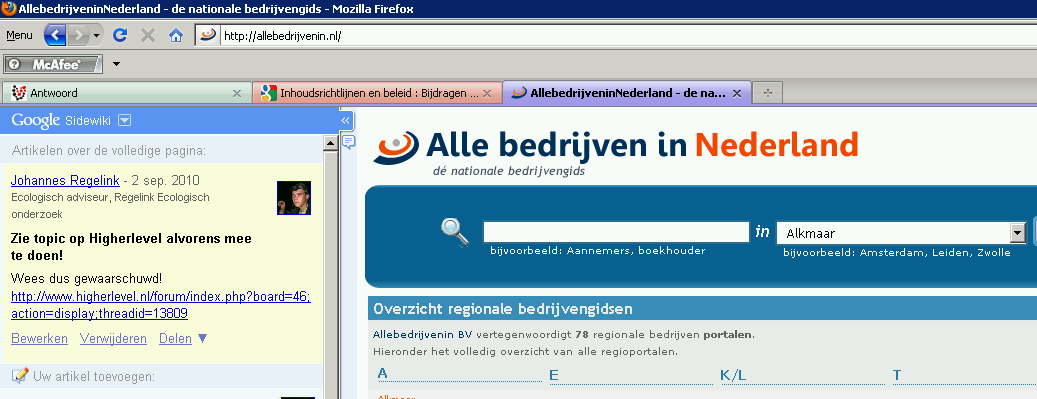Focus the business search text field

[x=616, y=232]
